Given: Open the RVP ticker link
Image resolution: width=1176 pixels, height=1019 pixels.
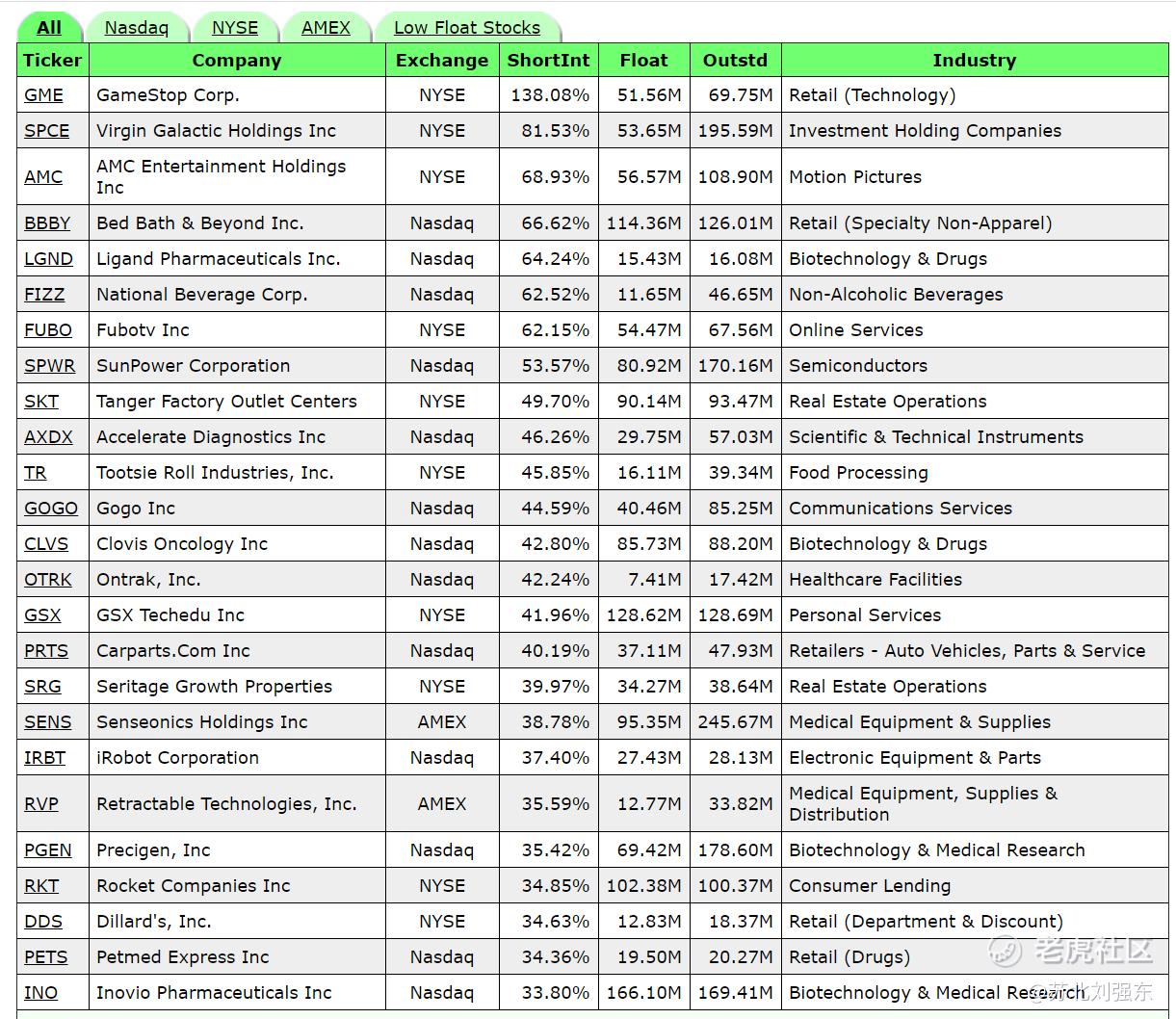Looking at the screenshot, I should [41, 804].
